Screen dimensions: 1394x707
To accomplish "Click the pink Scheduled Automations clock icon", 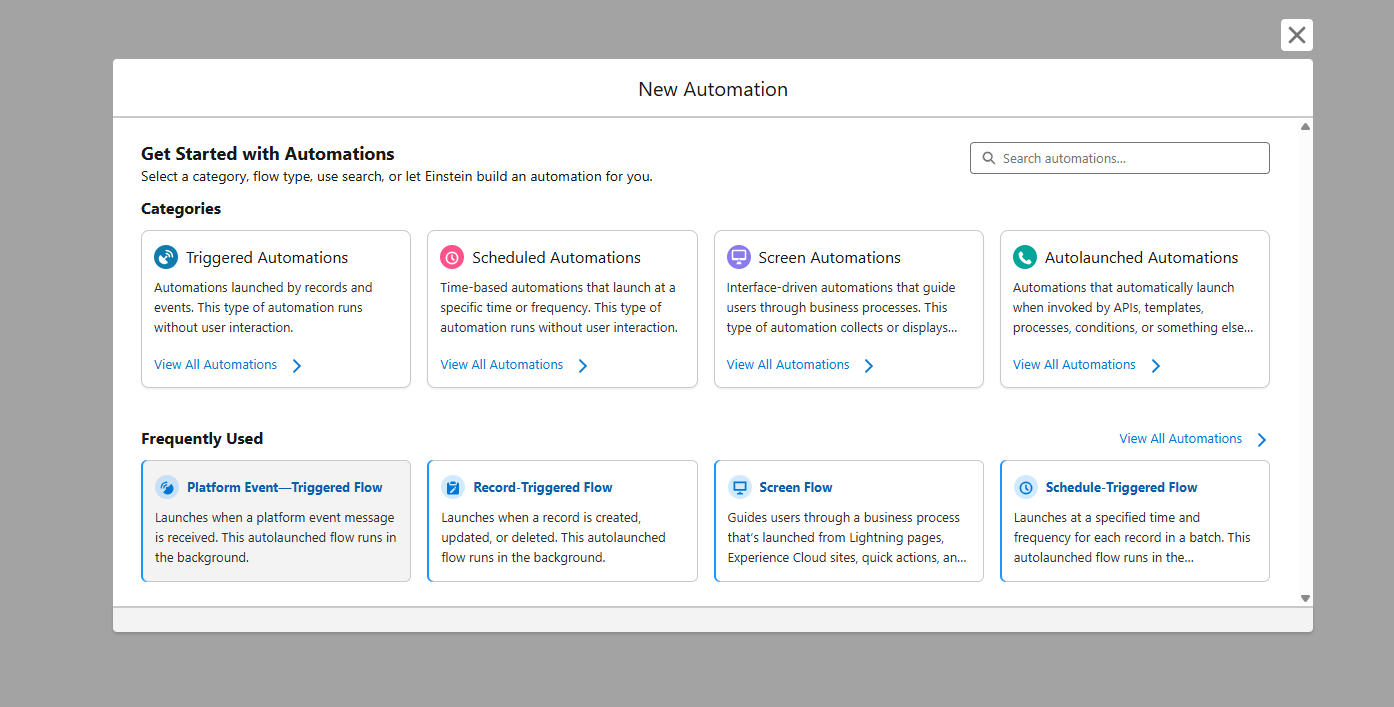I will 452,257.
